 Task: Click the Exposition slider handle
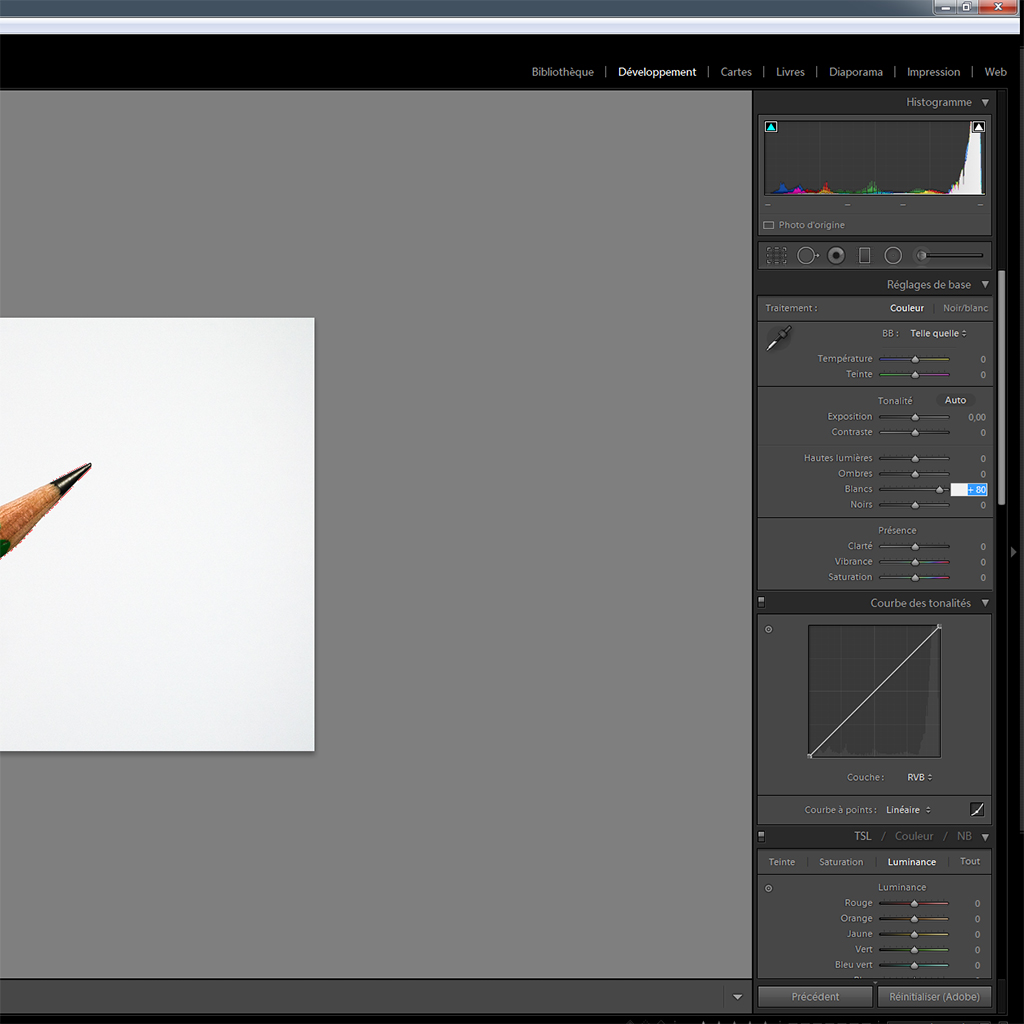[x=914, y=417]
